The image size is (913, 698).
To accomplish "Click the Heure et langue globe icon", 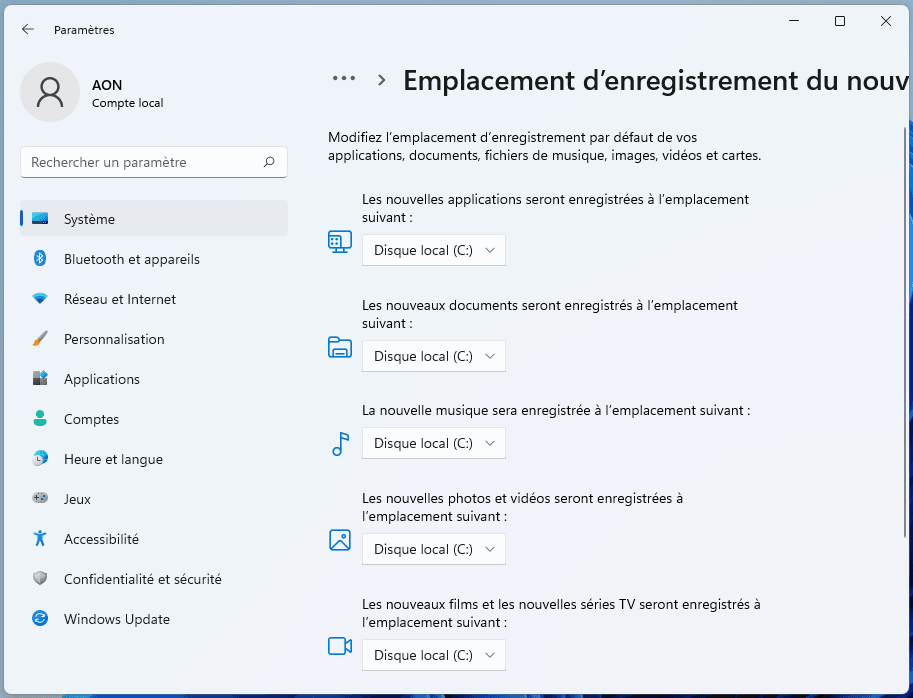I will [40, 459].
